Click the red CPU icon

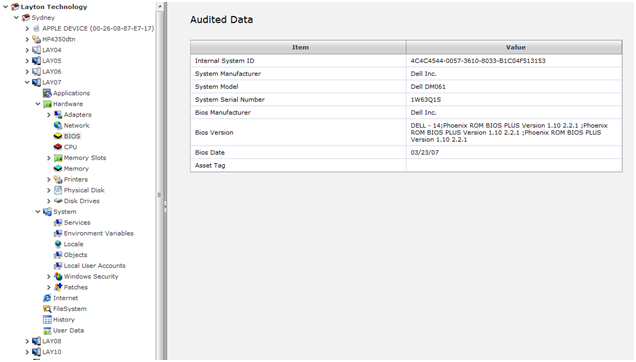[x=58, y=147]
